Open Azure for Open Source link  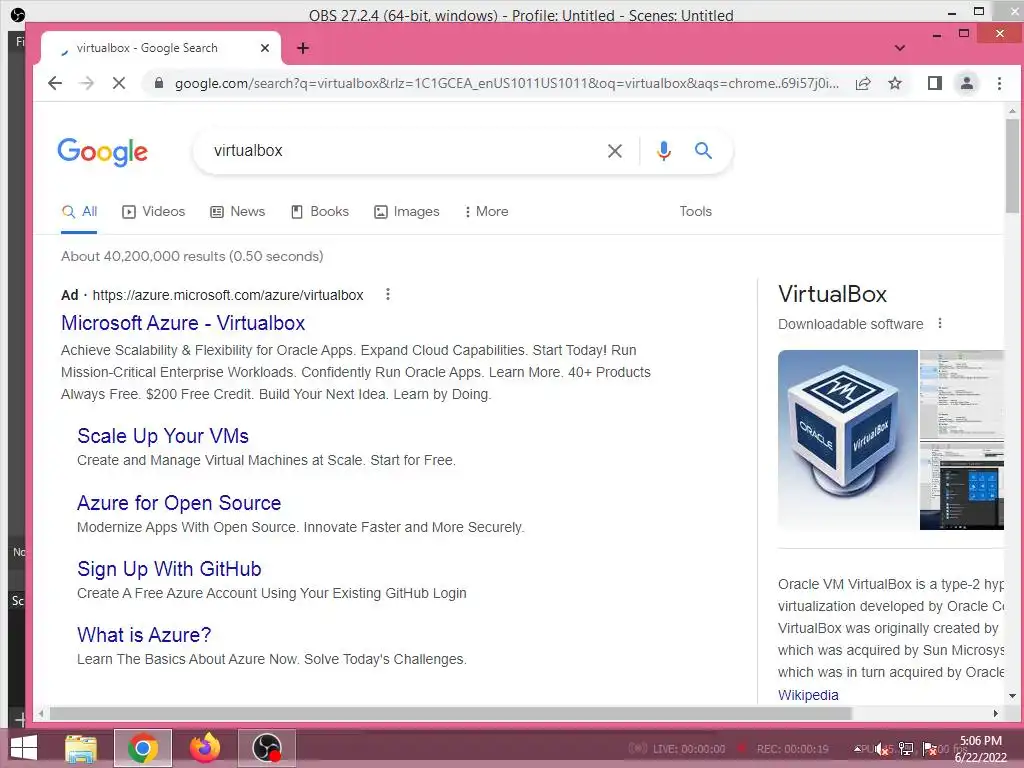(179, 503)
